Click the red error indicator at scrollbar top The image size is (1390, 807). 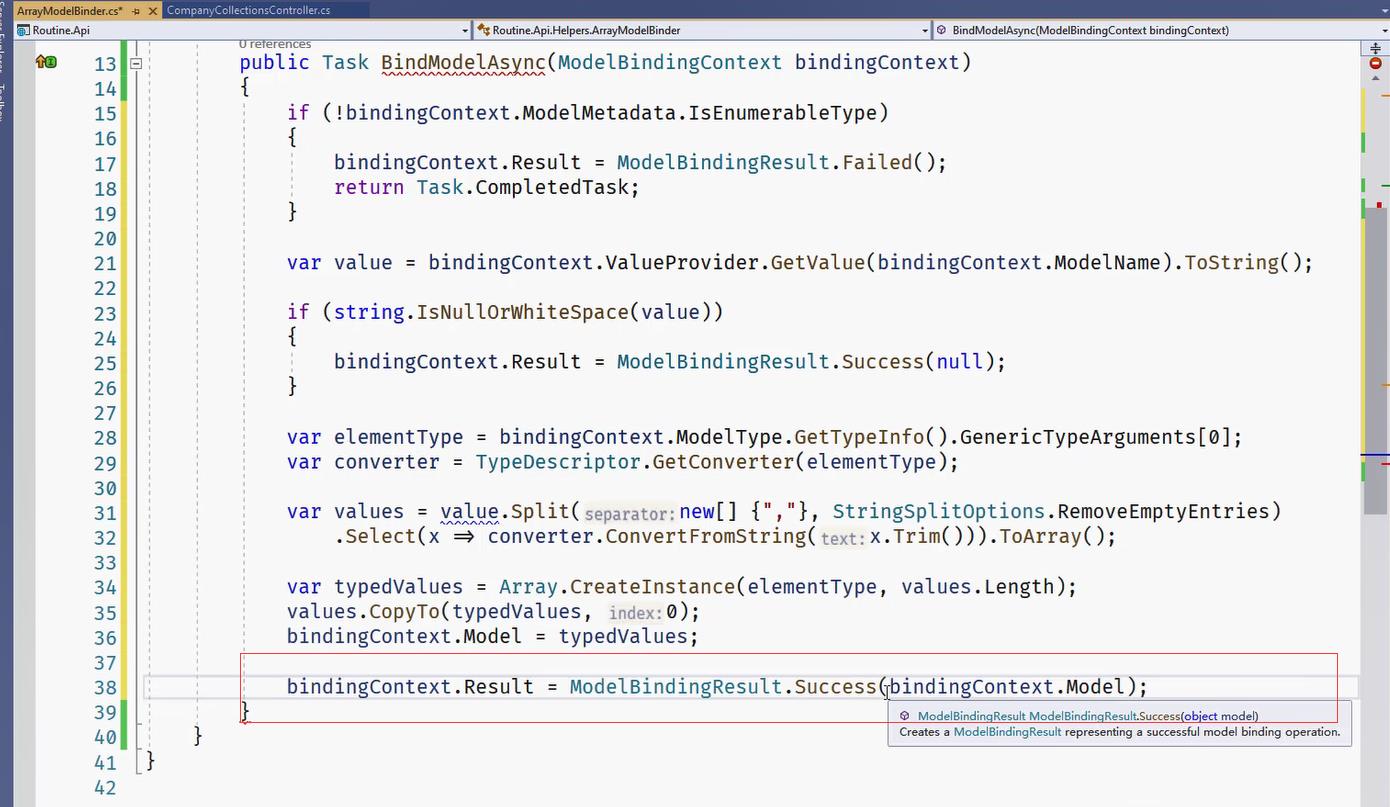(x=1375, y=64)
